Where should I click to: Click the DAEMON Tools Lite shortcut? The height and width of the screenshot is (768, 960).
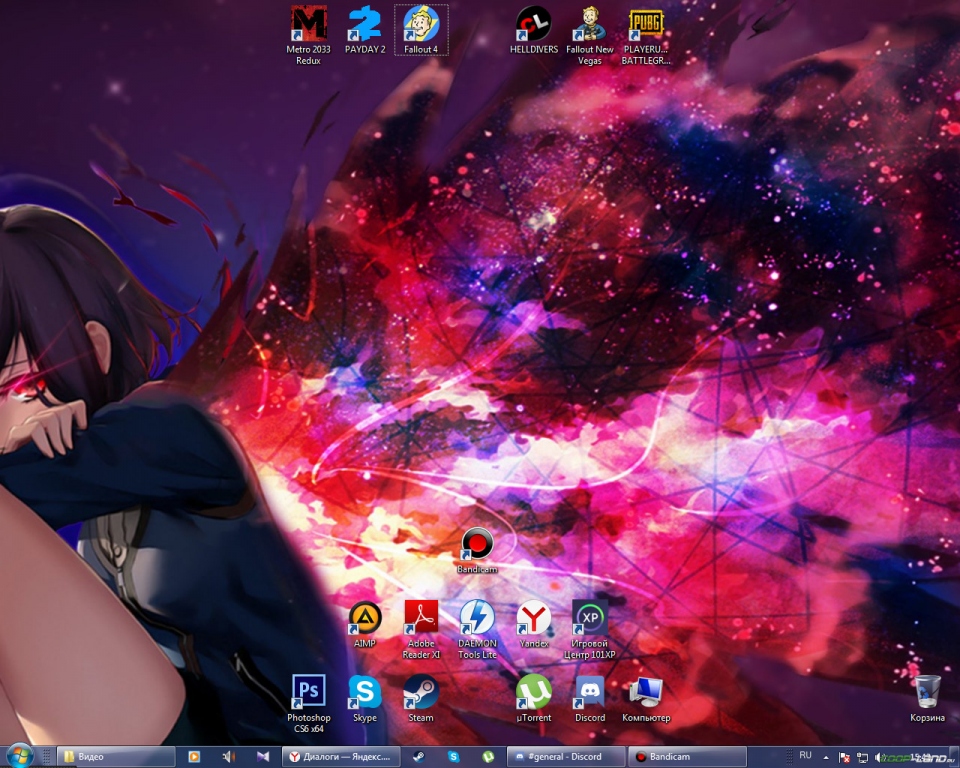pos(477,629)
